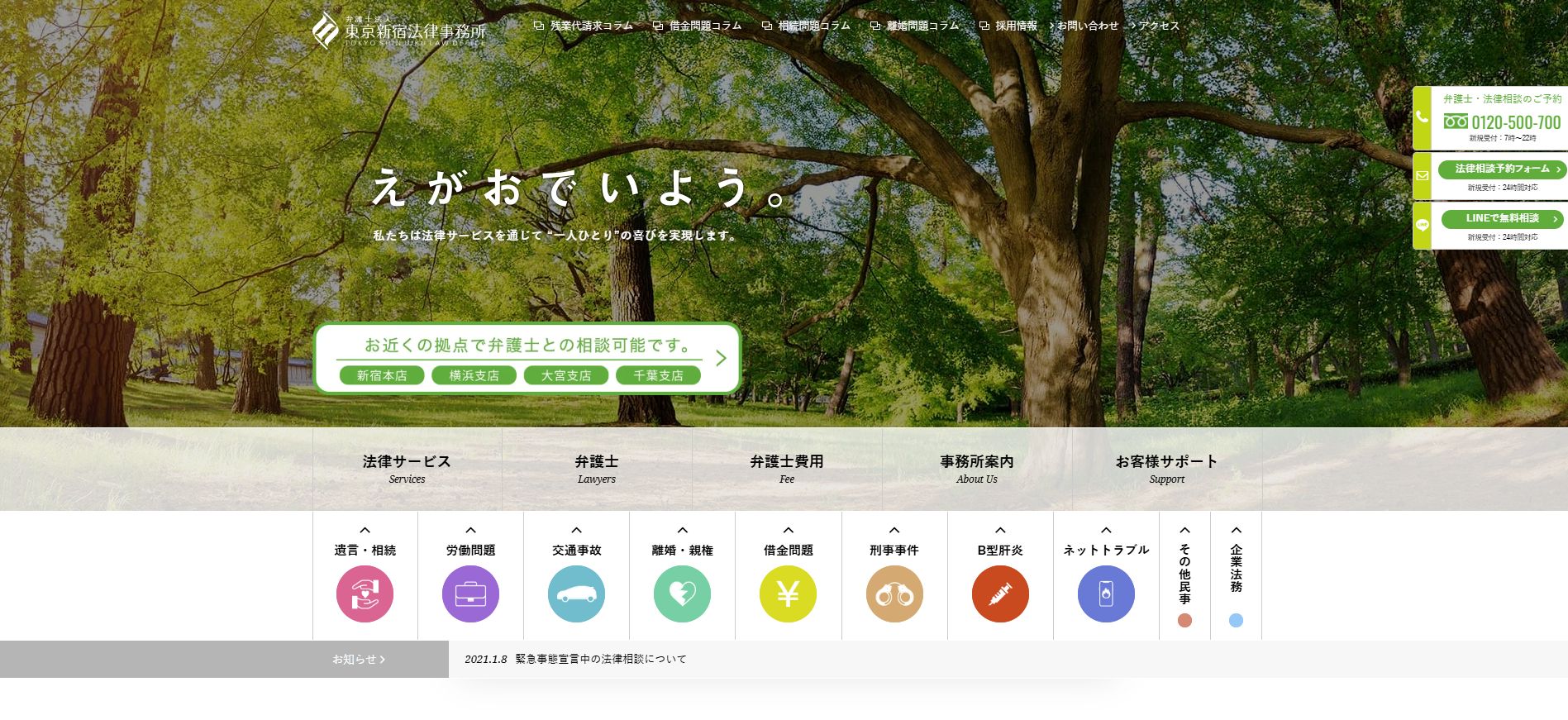1568x720 pixels.
Task: Click the window icon beside 残業代請求コラム
Action: tap(539, 26)
